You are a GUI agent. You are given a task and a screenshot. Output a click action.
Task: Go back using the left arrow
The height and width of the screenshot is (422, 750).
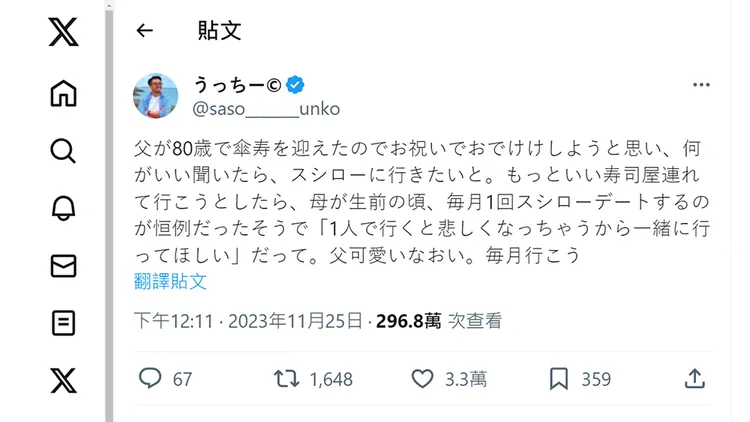tap(145, 30)
